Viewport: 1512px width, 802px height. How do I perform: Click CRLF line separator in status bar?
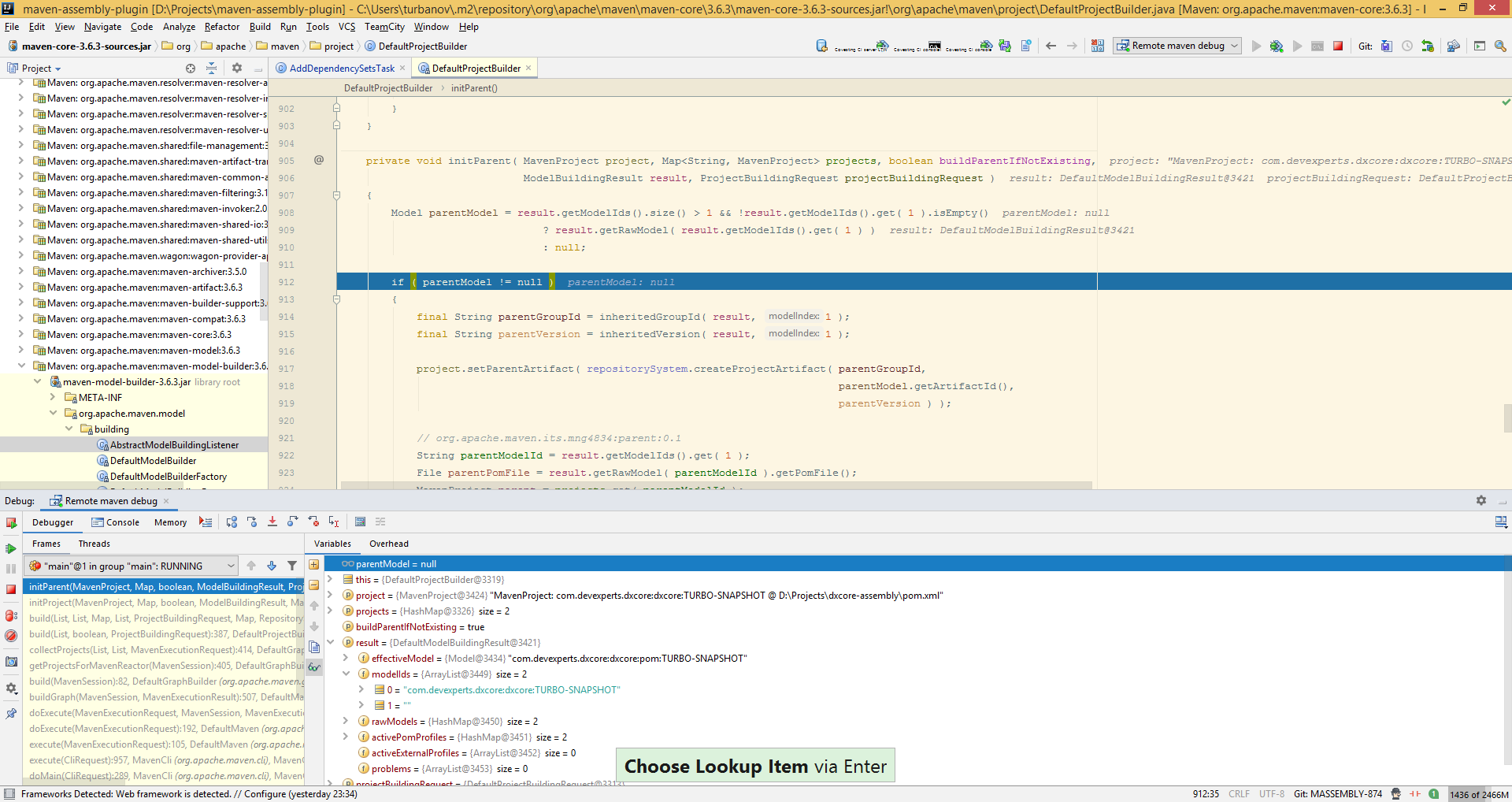click(x=1239, y=794)
